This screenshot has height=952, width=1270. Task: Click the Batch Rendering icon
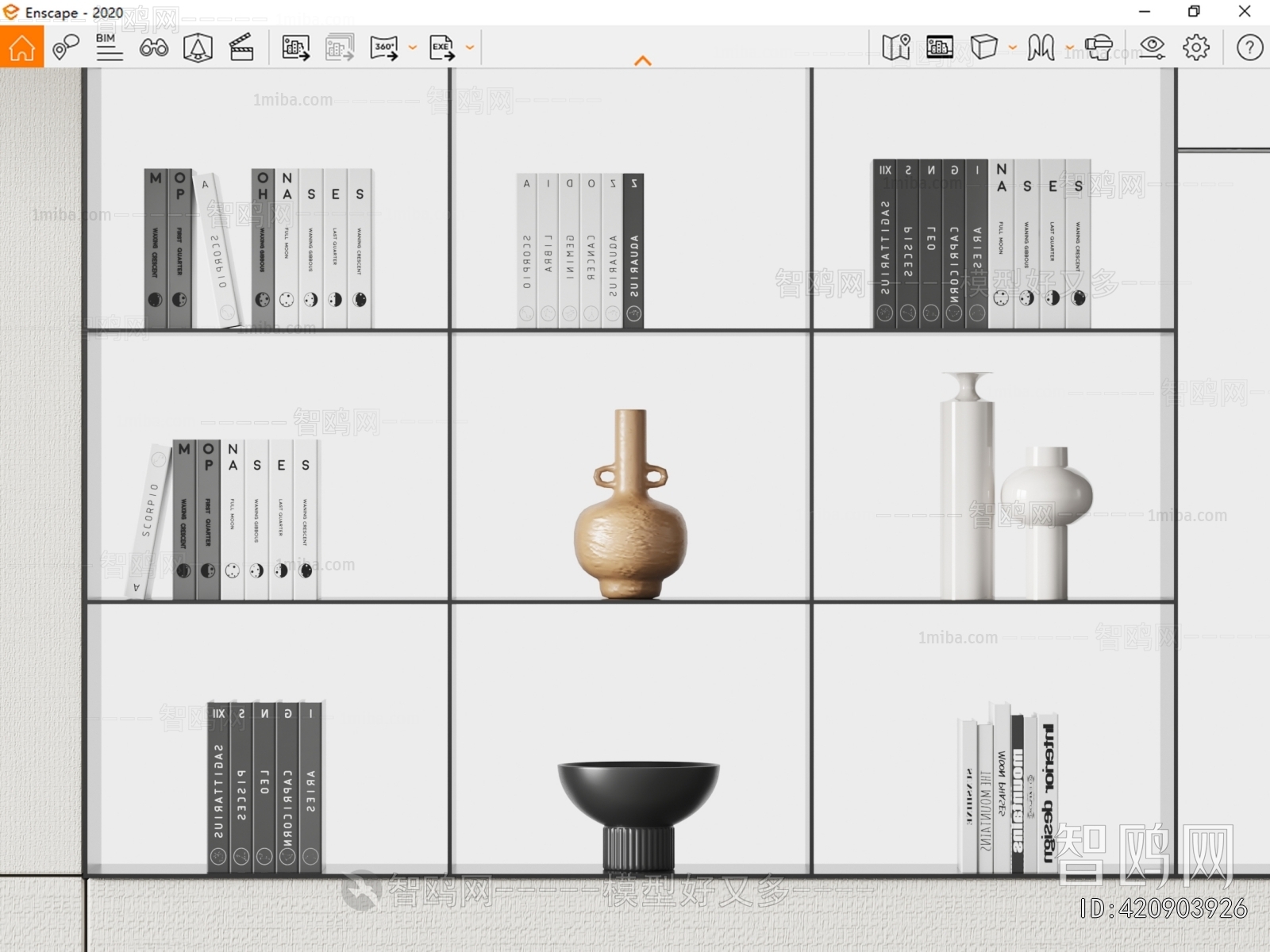click(340, 48)
